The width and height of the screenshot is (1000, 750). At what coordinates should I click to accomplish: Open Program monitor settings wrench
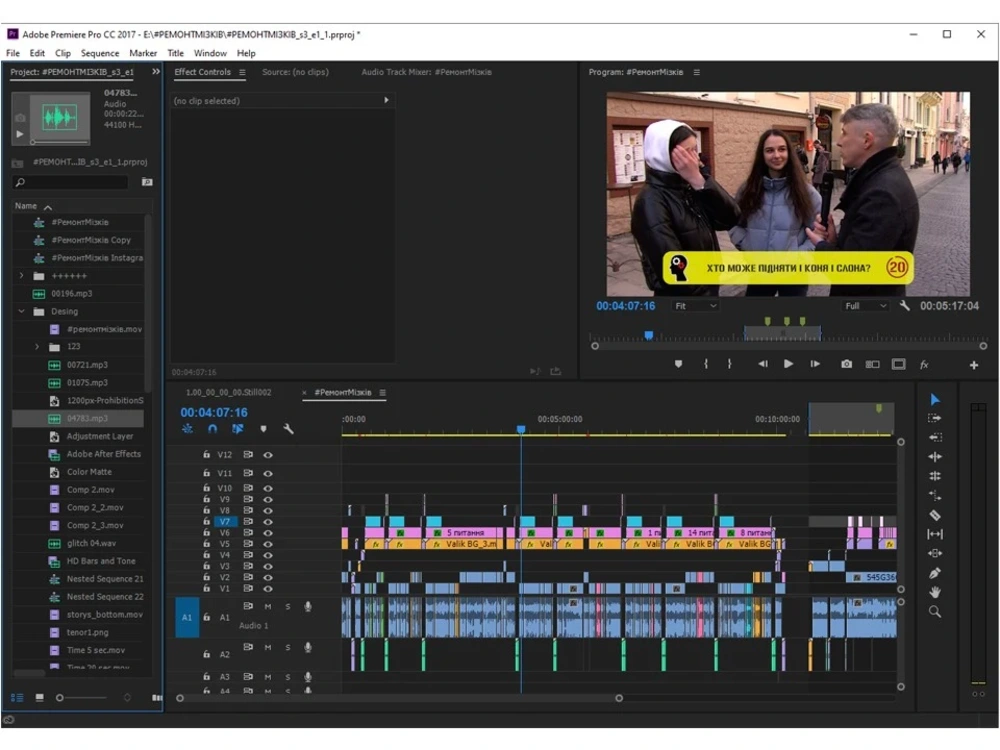point(904,306)
